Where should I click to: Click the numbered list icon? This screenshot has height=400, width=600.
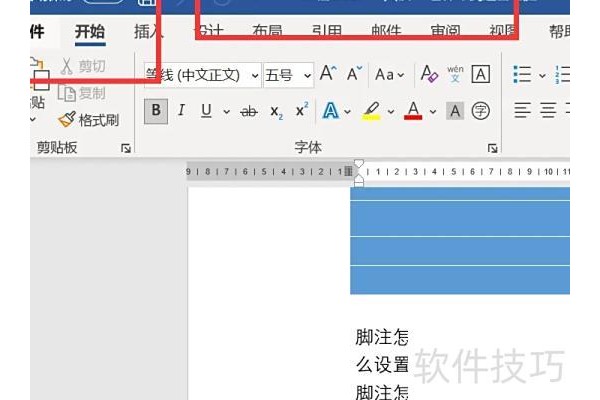(562, 74)
